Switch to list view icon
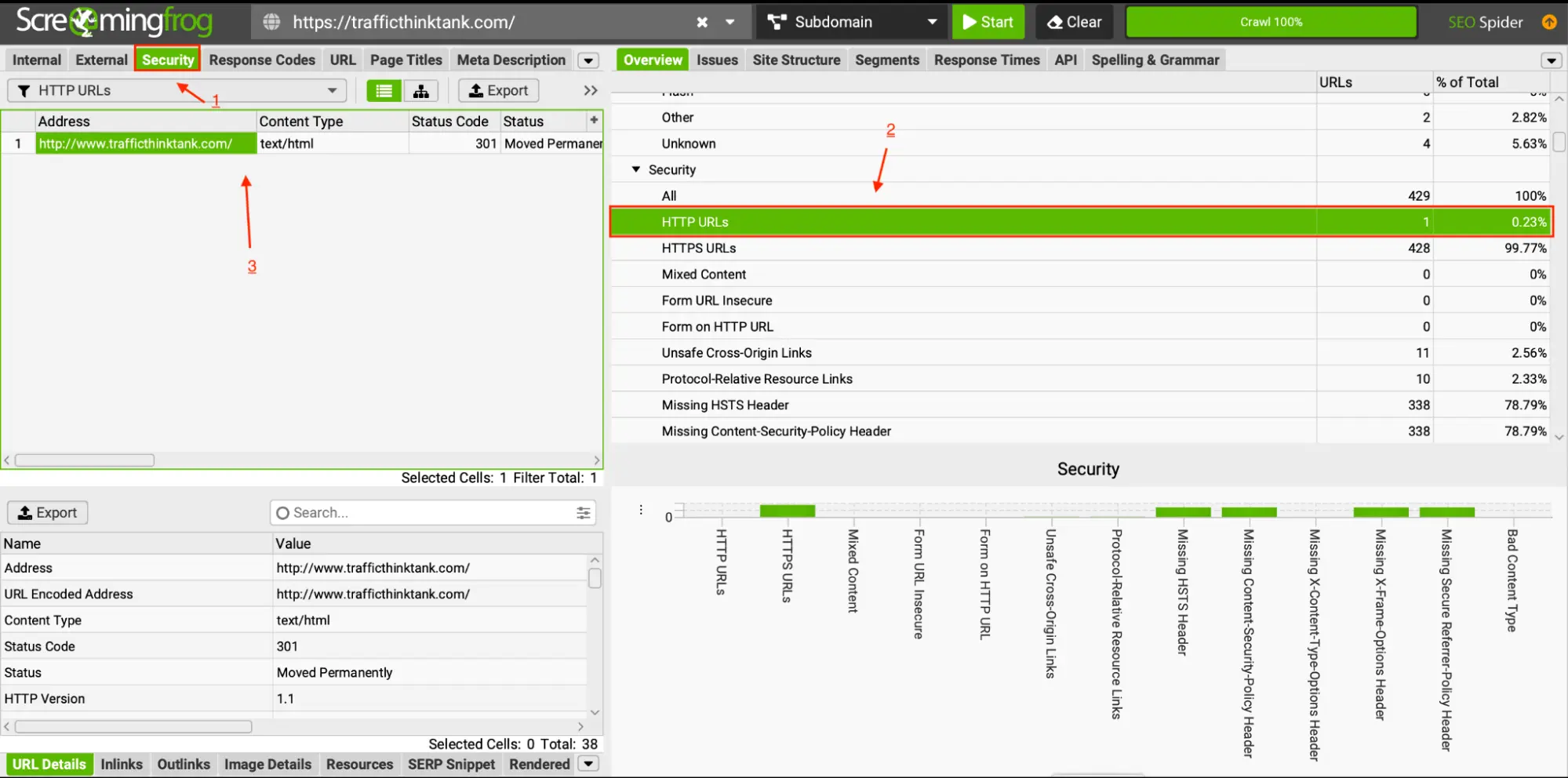Image resolution: width=1568 pixels, height=778 pixels. [x=384, y=91]
